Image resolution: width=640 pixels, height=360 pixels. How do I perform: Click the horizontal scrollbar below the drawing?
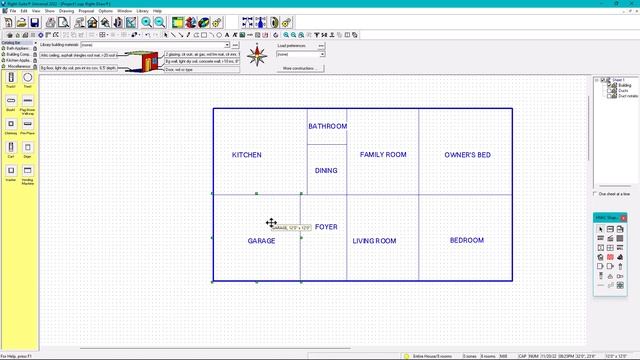click(215, 348)
